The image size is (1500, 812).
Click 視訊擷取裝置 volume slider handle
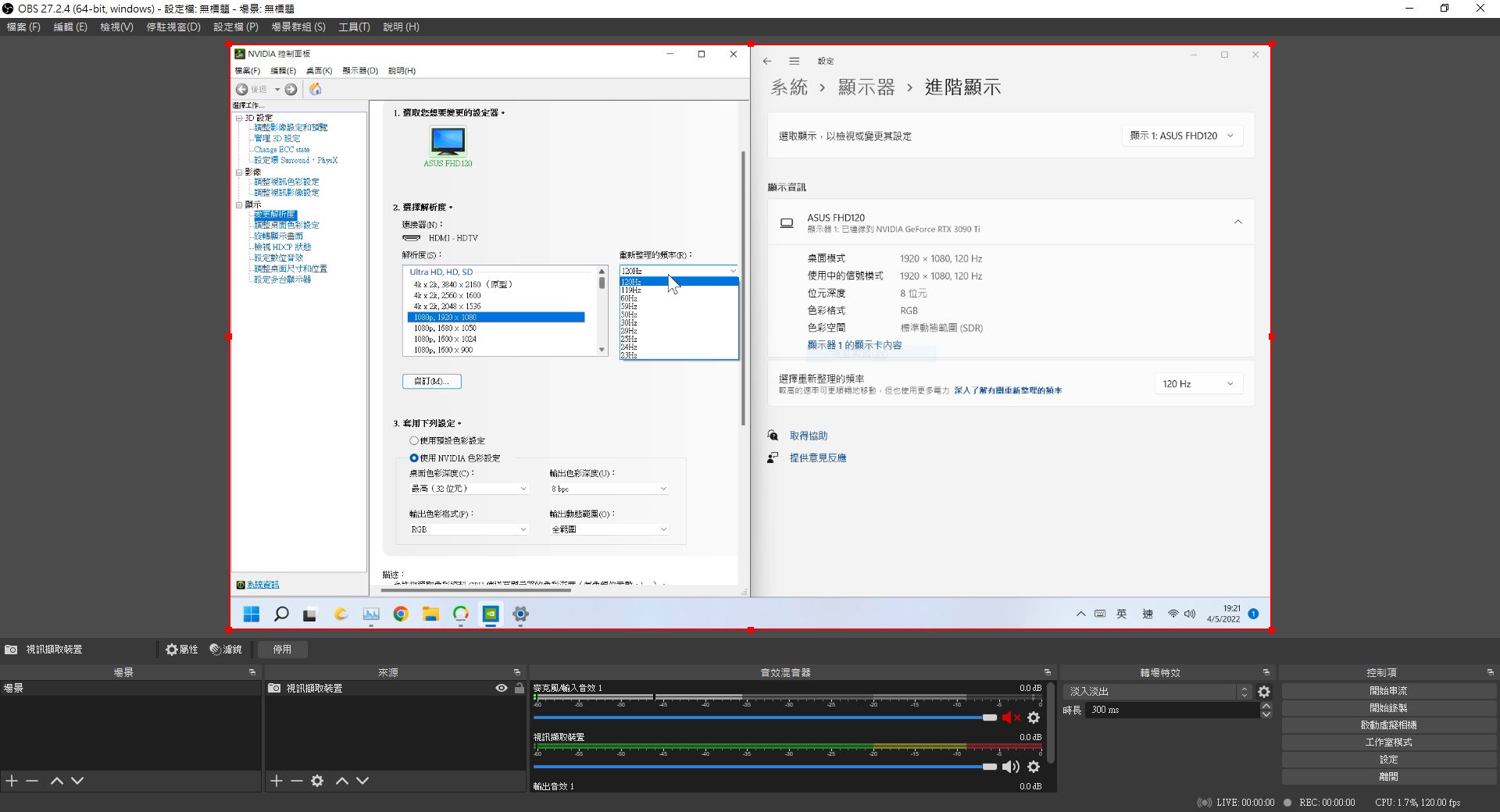[x=990, y=767]
